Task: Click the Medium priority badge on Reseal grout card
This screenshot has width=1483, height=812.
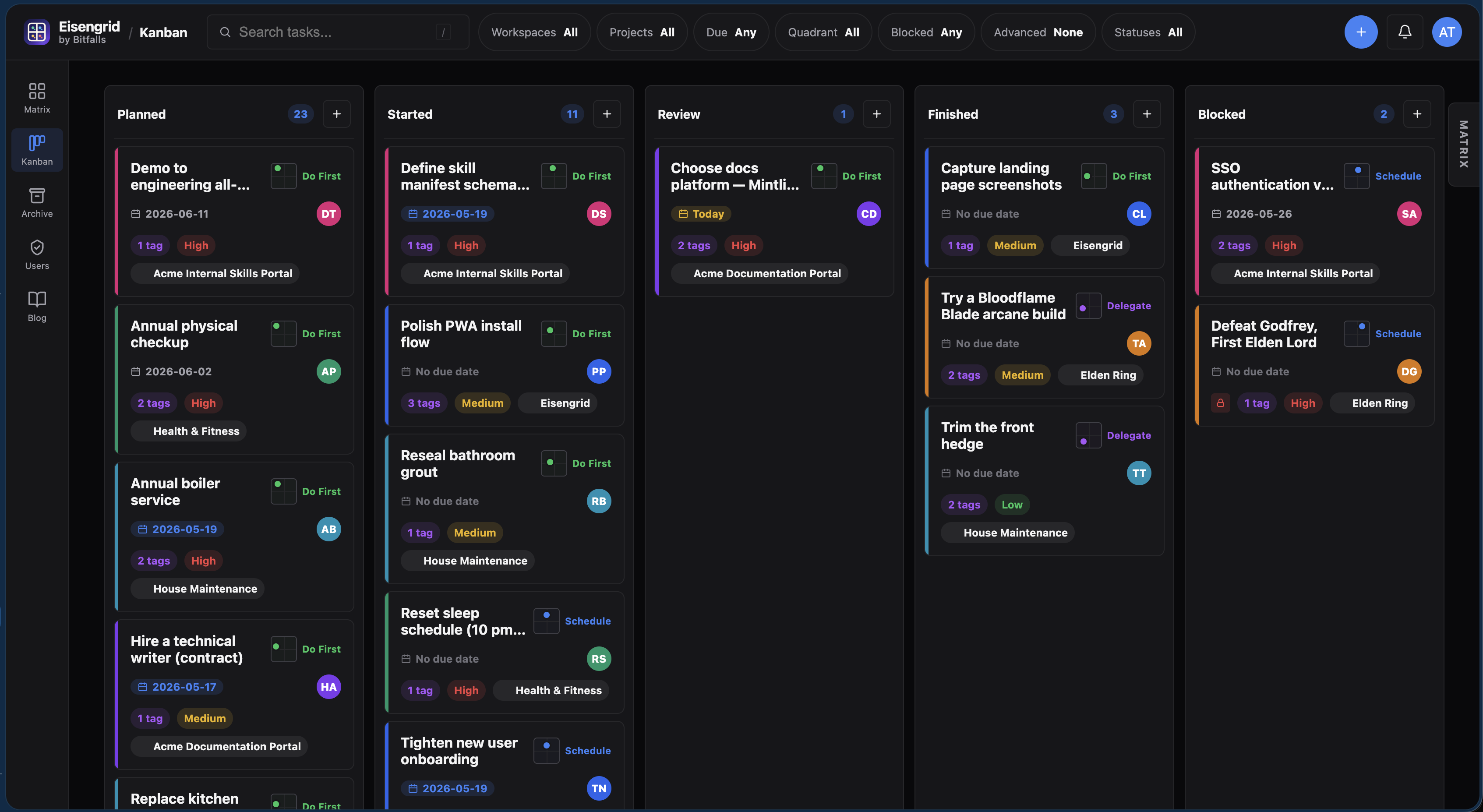Action: (x=475, y=533)
